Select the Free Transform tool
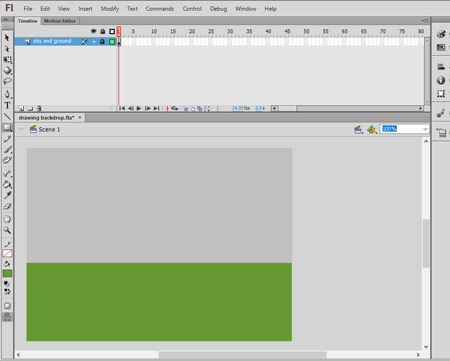The image size is (450, 361). [7, 60]
